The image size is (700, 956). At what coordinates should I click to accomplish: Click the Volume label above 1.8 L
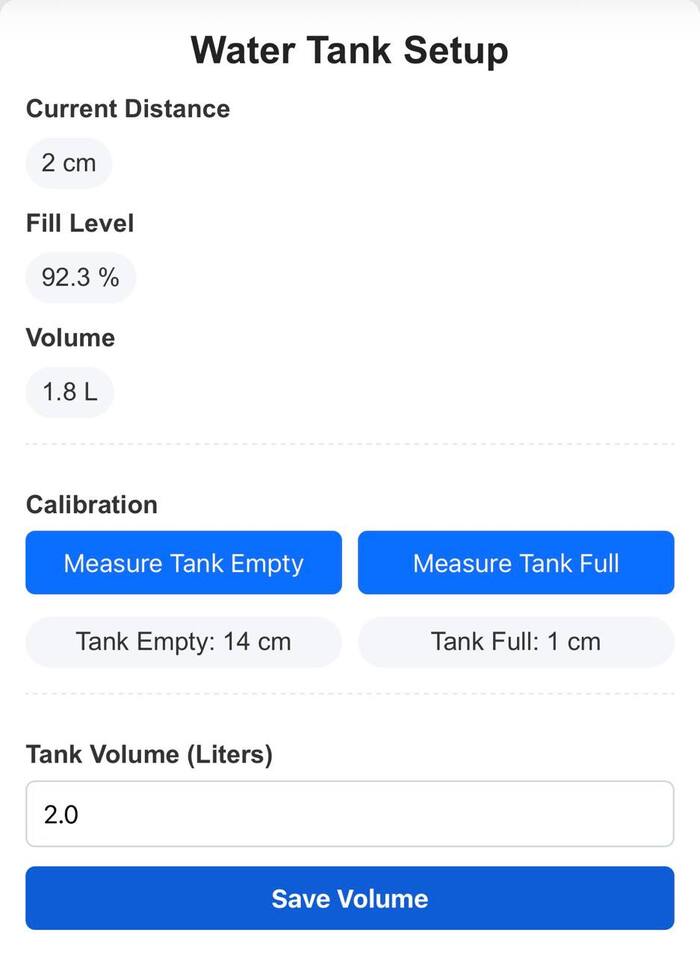coord(70,338)
